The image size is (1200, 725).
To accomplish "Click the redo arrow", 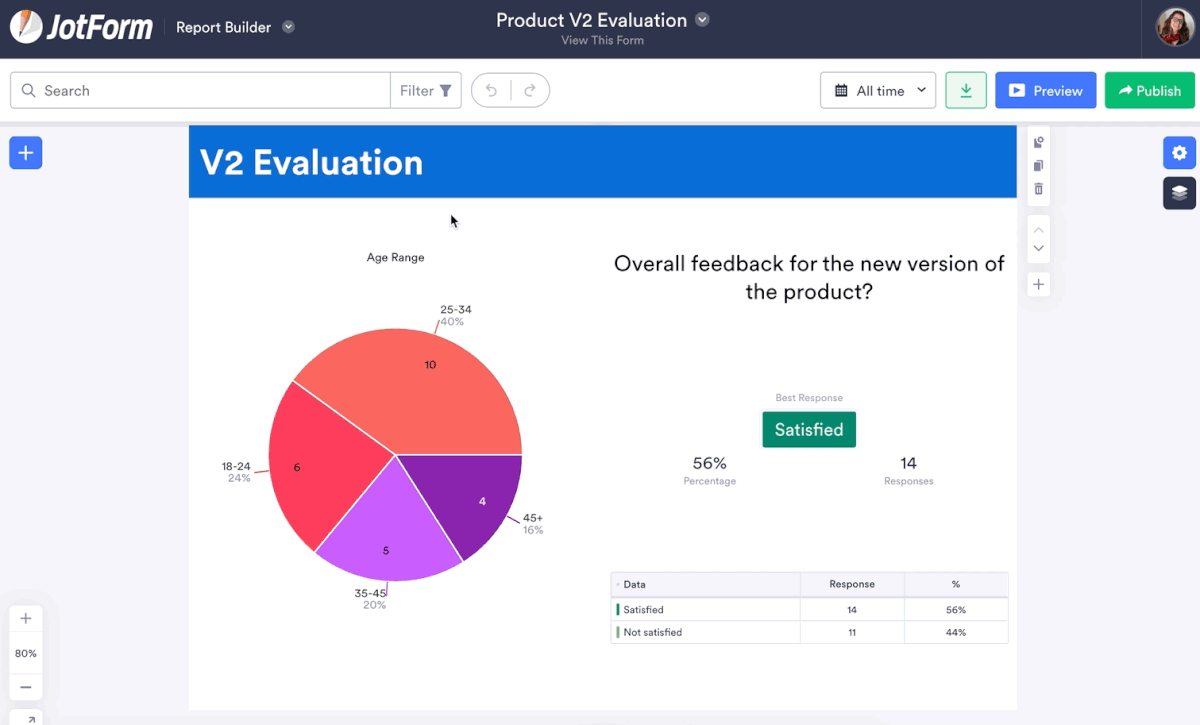I will tap(530, 91).
